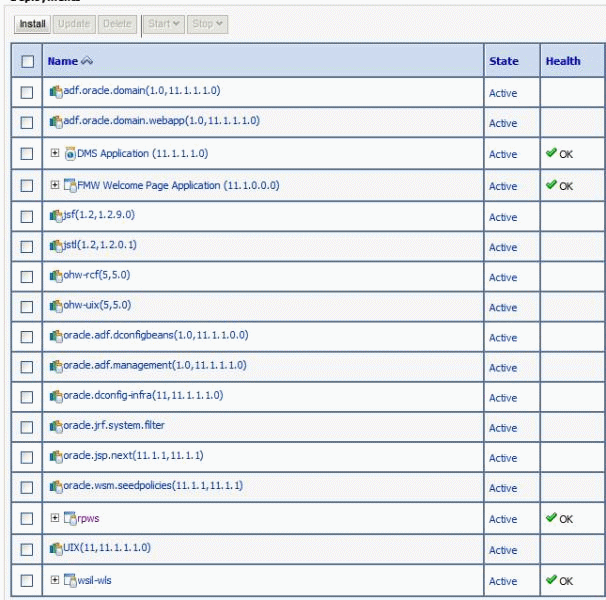Click the Update button

pos(74,24)
